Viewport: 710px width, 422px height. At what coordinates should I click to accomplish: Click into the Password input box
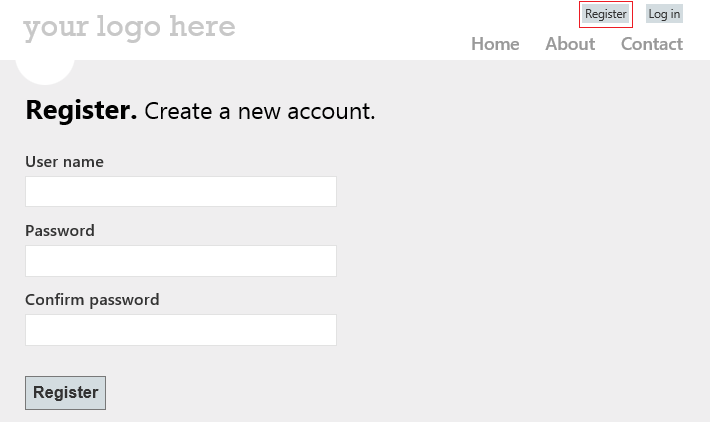[x=181, y=261]
